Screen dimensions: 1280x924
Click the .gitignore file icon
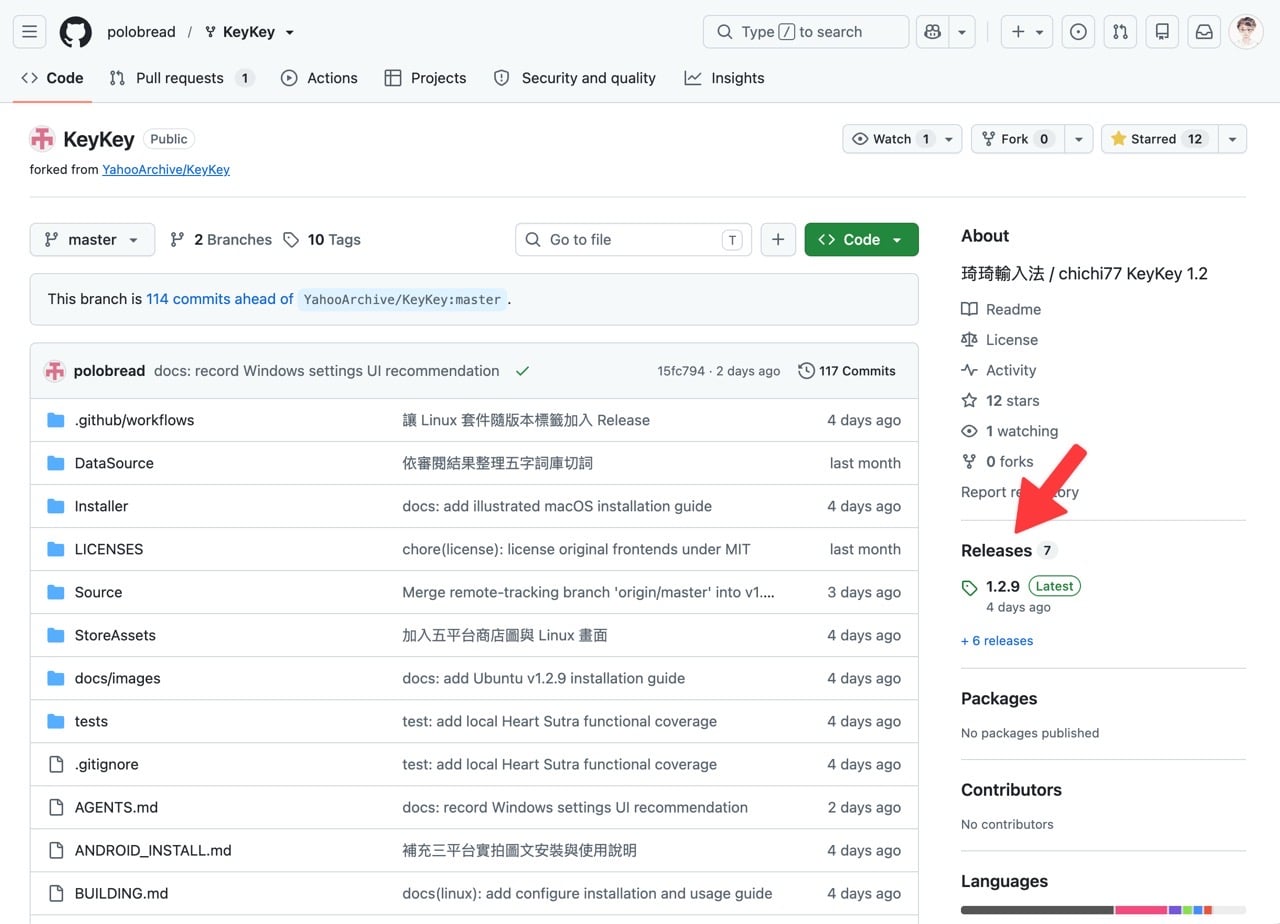pos(56,764)
